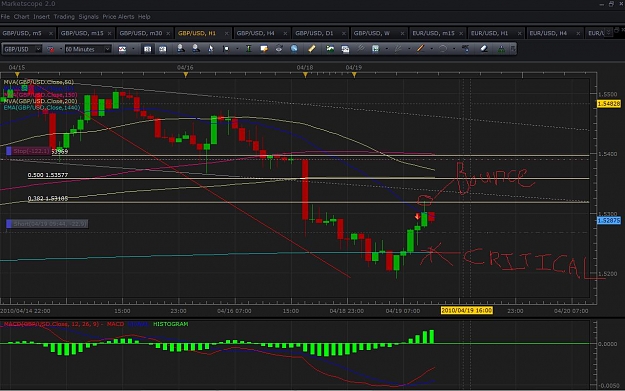Open the Price Alerts menu
This screenshot has height=391, width=625.
pos(118,17)
